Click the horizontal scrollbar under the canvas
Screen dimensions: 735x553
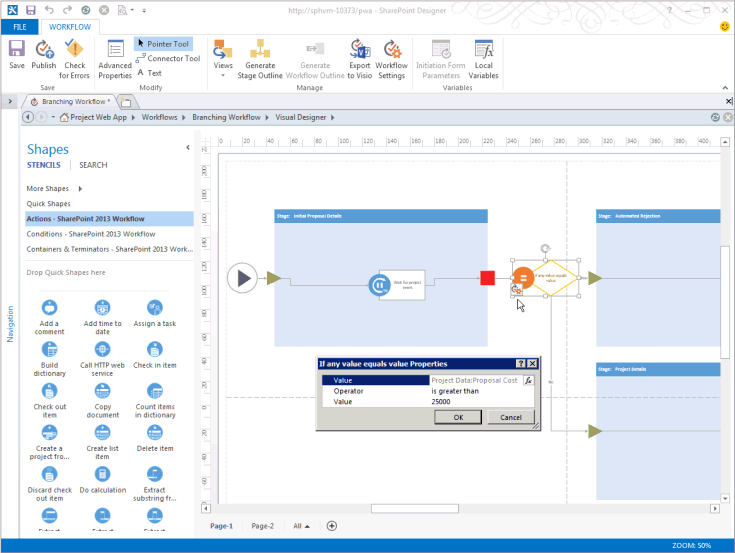click(400, 508)
